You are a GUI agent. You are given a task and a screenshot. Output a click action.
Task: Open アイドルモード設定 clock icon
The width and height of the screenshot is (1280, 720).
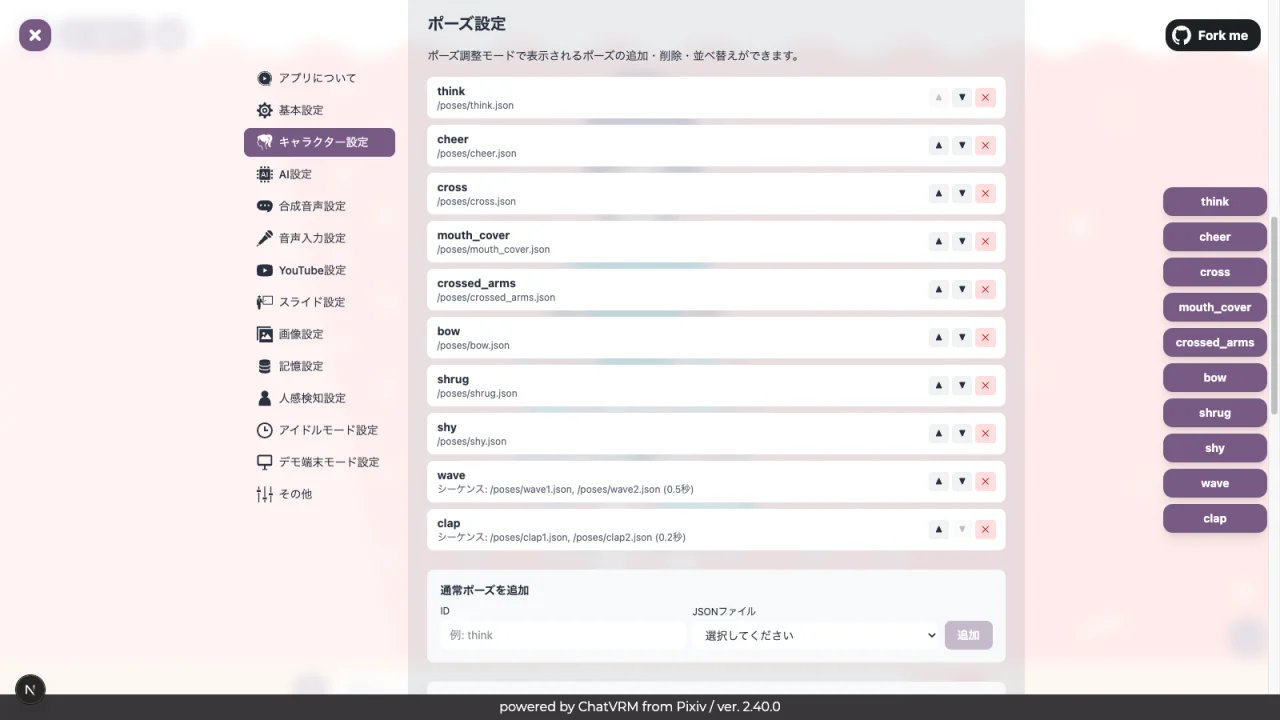[x=264, y=430]
